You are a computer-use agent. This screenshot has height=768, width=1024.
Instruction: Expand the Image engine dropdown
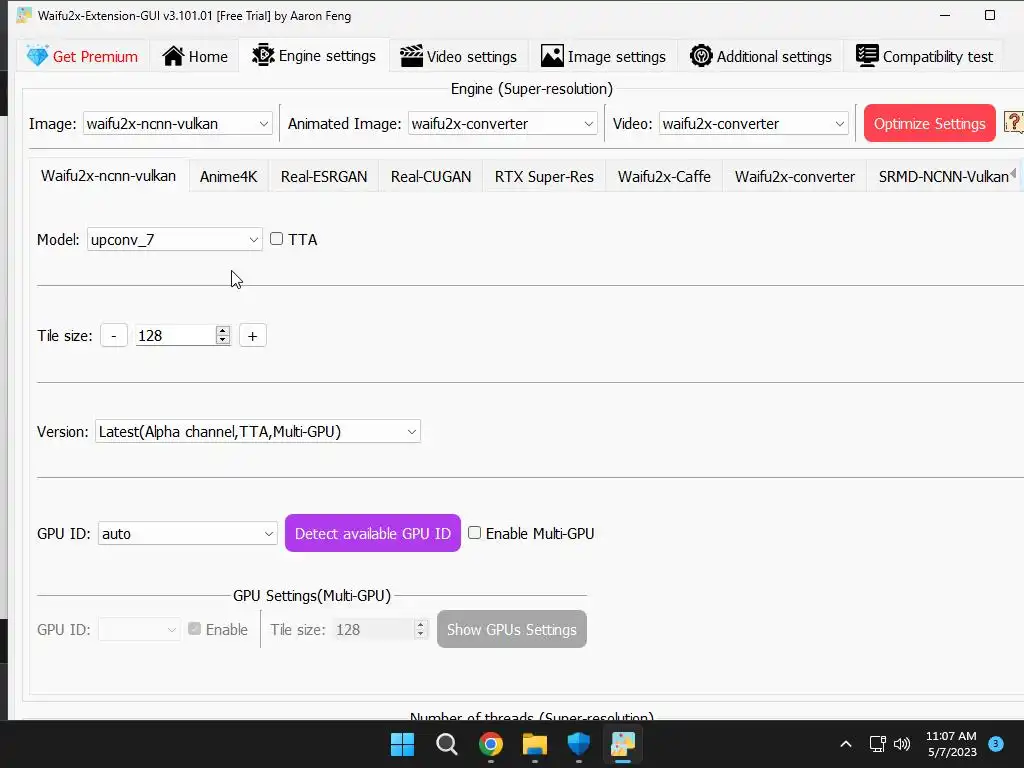tap(178, 123)
